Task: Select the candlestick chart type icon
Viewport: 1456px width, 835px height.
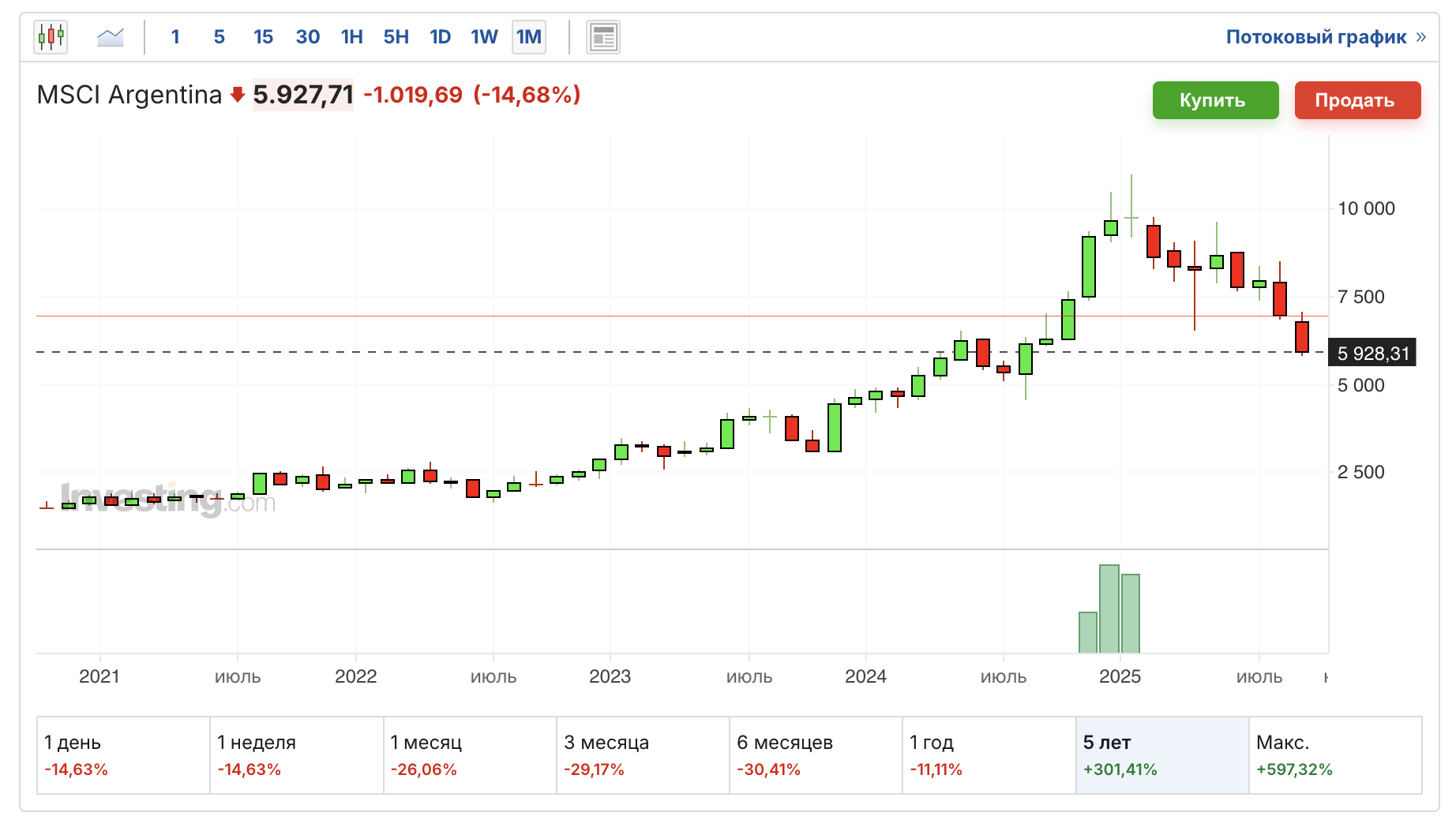Action: click(51, 36)
